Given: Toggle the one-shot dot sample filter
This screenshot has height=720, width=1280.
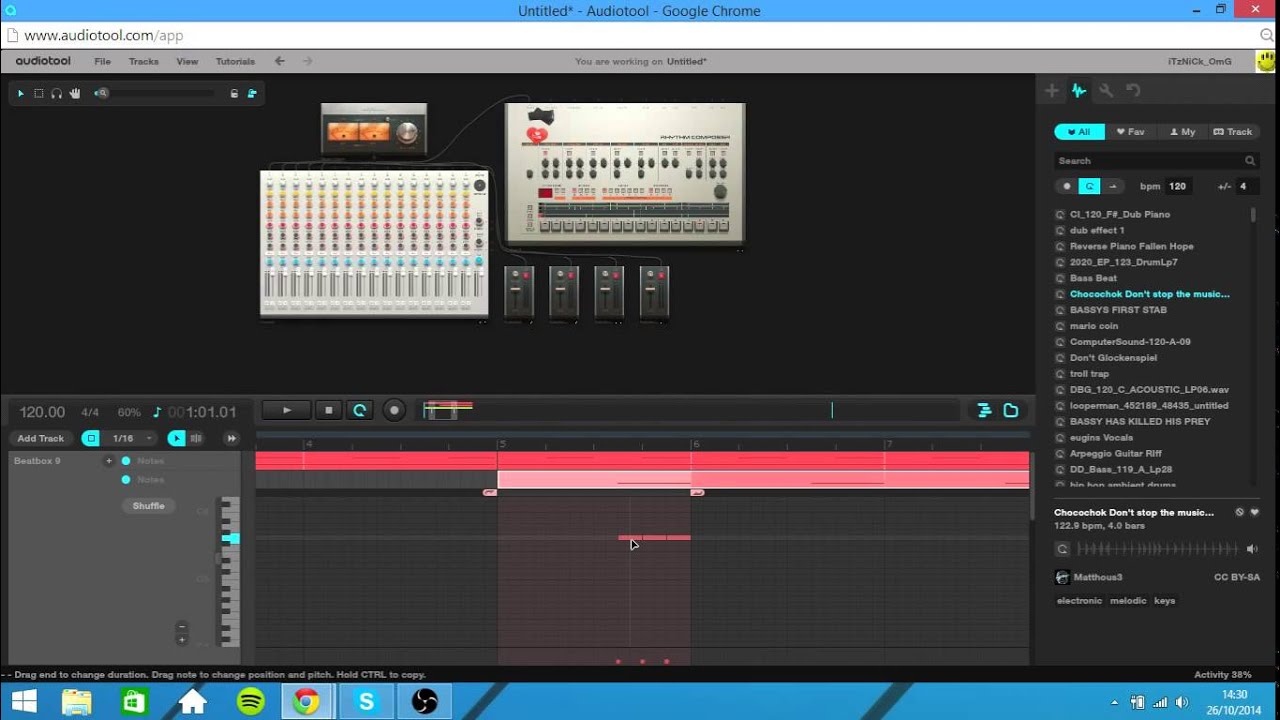Looking at the screenshot, I should tap(1066, 186).
